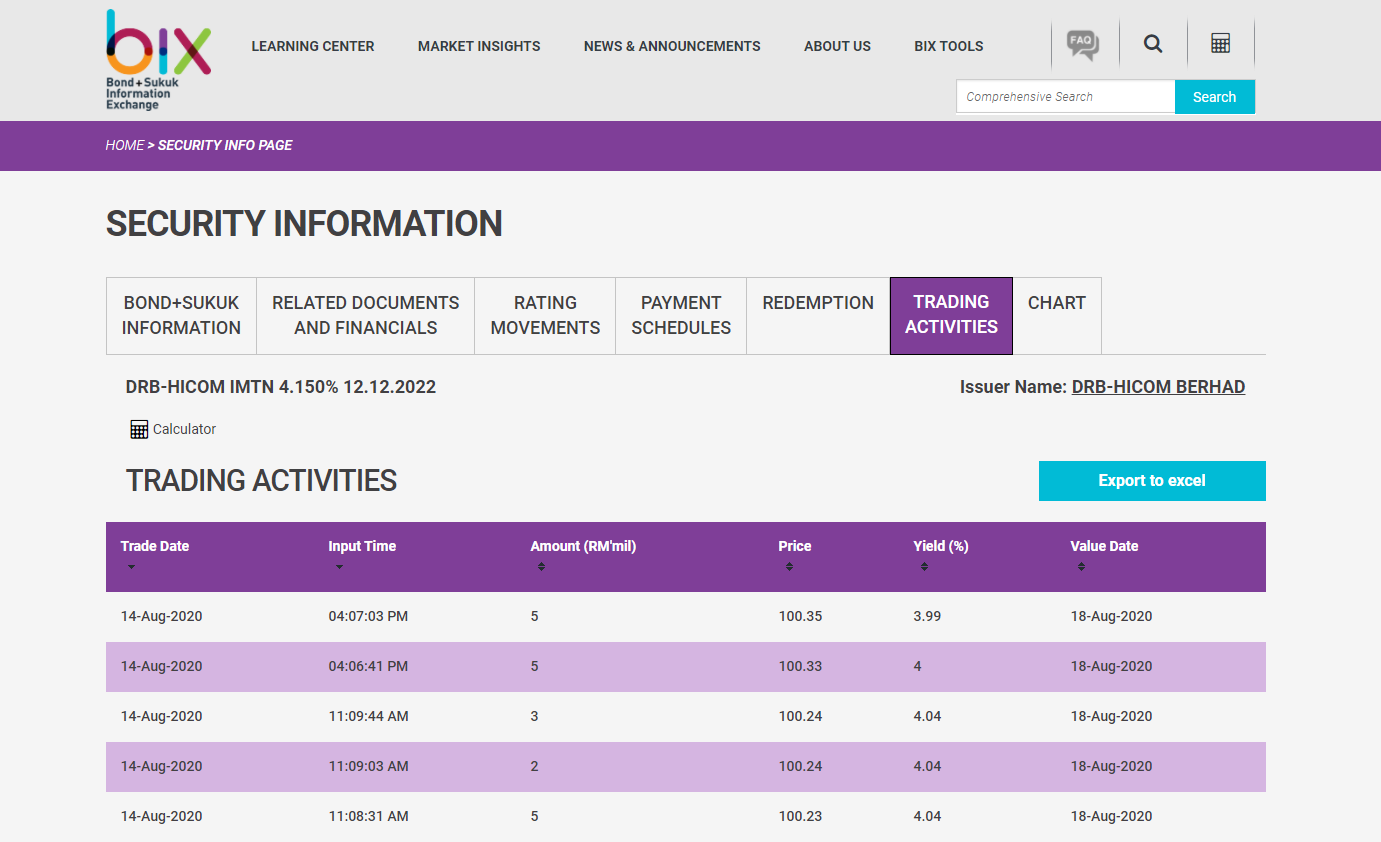Sort by Price column arrows
This screenshot has height=842, width=1381.
(789, 567)
